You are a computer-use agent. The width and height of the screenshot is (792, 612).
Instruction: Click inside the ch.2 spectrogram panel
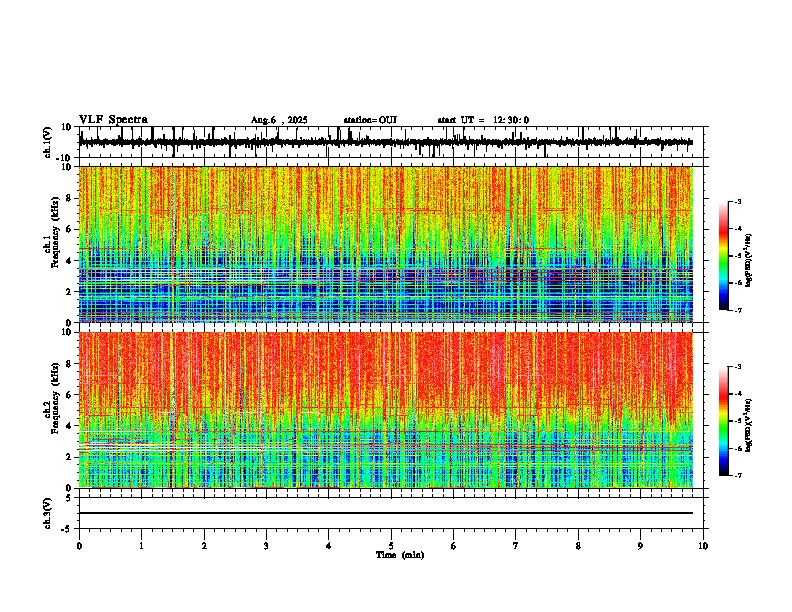[x=386, y=410]
